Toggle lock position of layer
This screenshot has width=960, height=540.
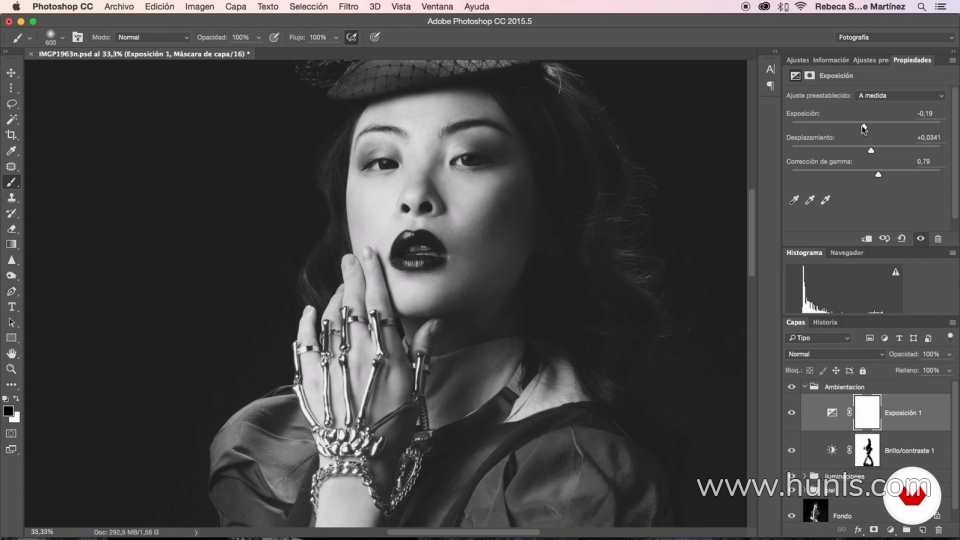[x=836, y=371]
